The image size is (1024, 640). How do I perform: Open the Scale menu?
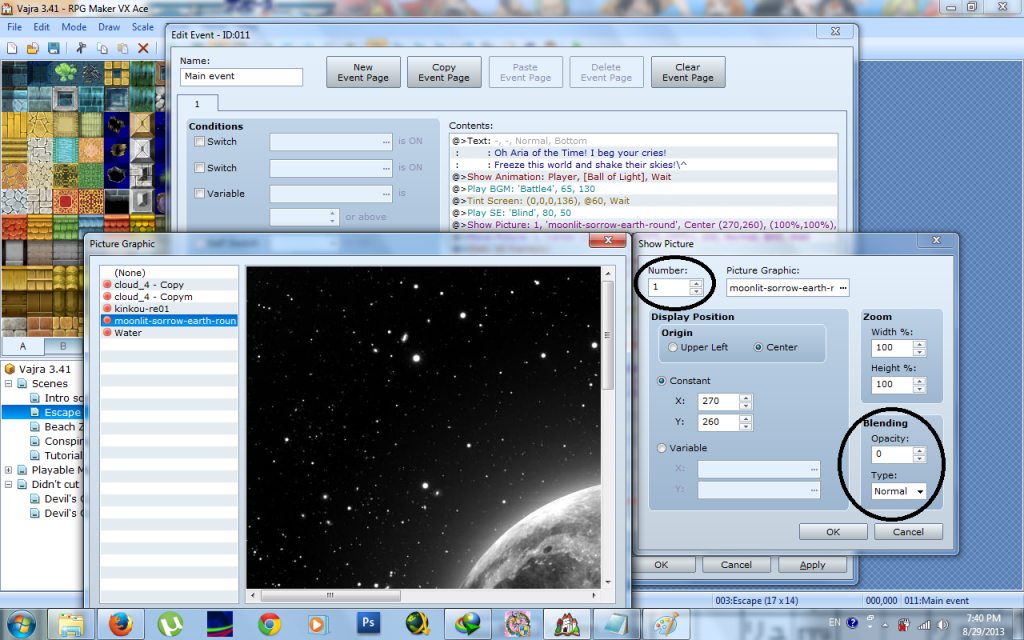[142, 27]
